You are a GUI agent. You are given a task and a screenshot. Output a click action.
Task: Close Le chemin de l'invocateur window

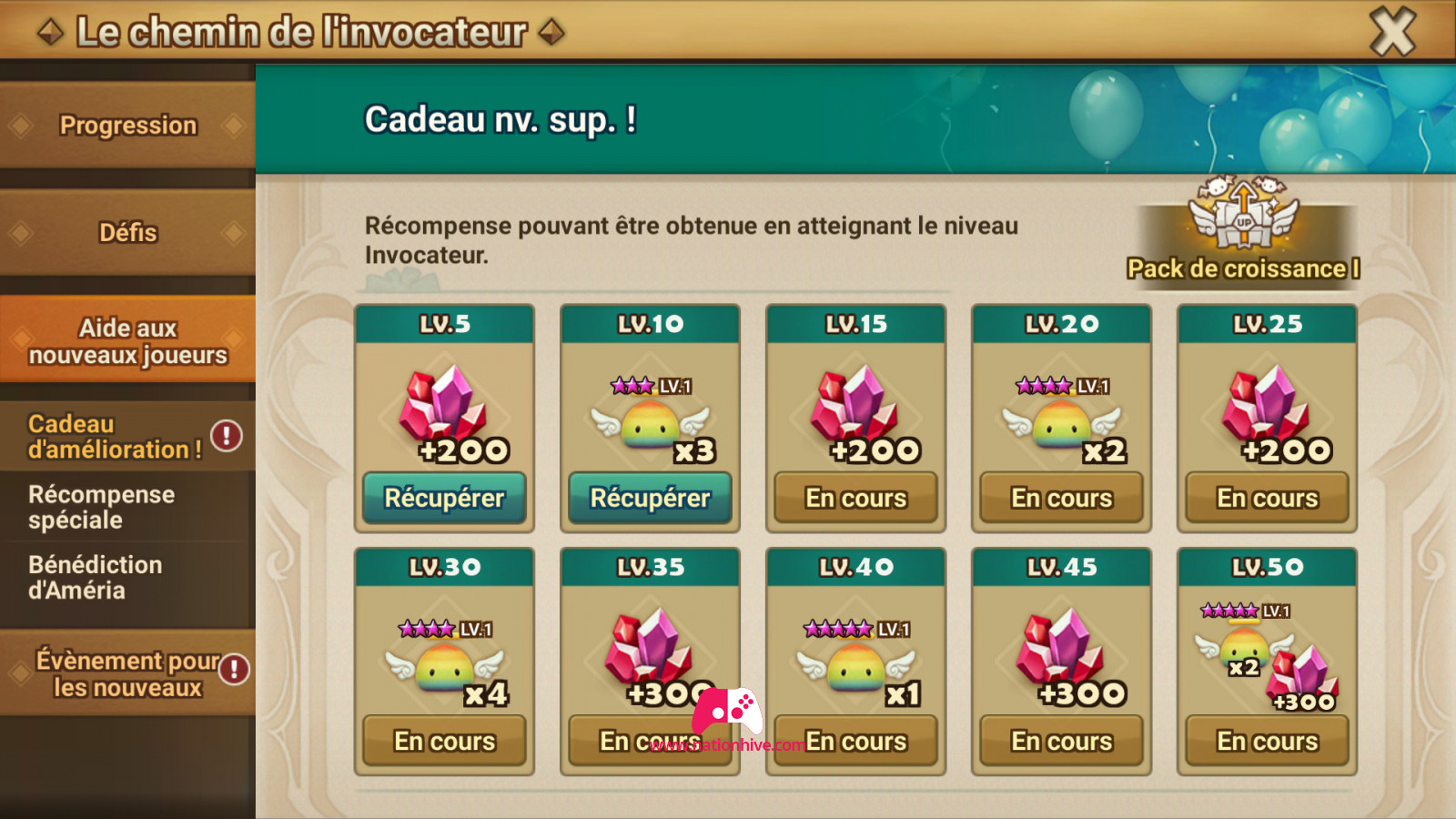tap(1392, 32)
